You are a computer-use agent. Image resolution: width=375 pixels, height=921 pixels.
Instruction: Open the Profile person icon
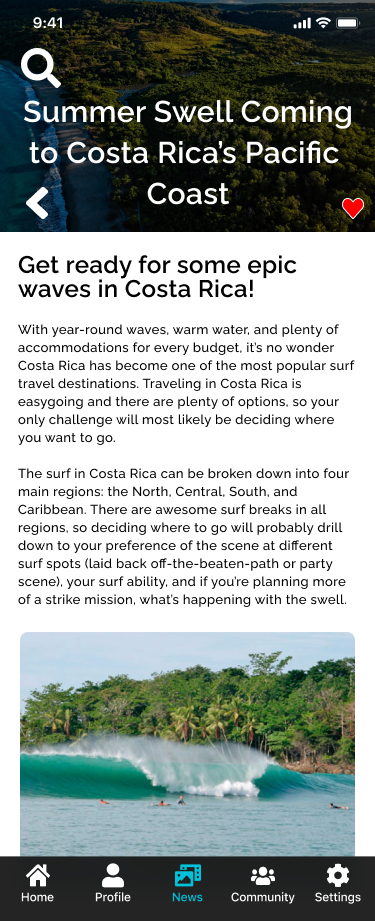113,875
